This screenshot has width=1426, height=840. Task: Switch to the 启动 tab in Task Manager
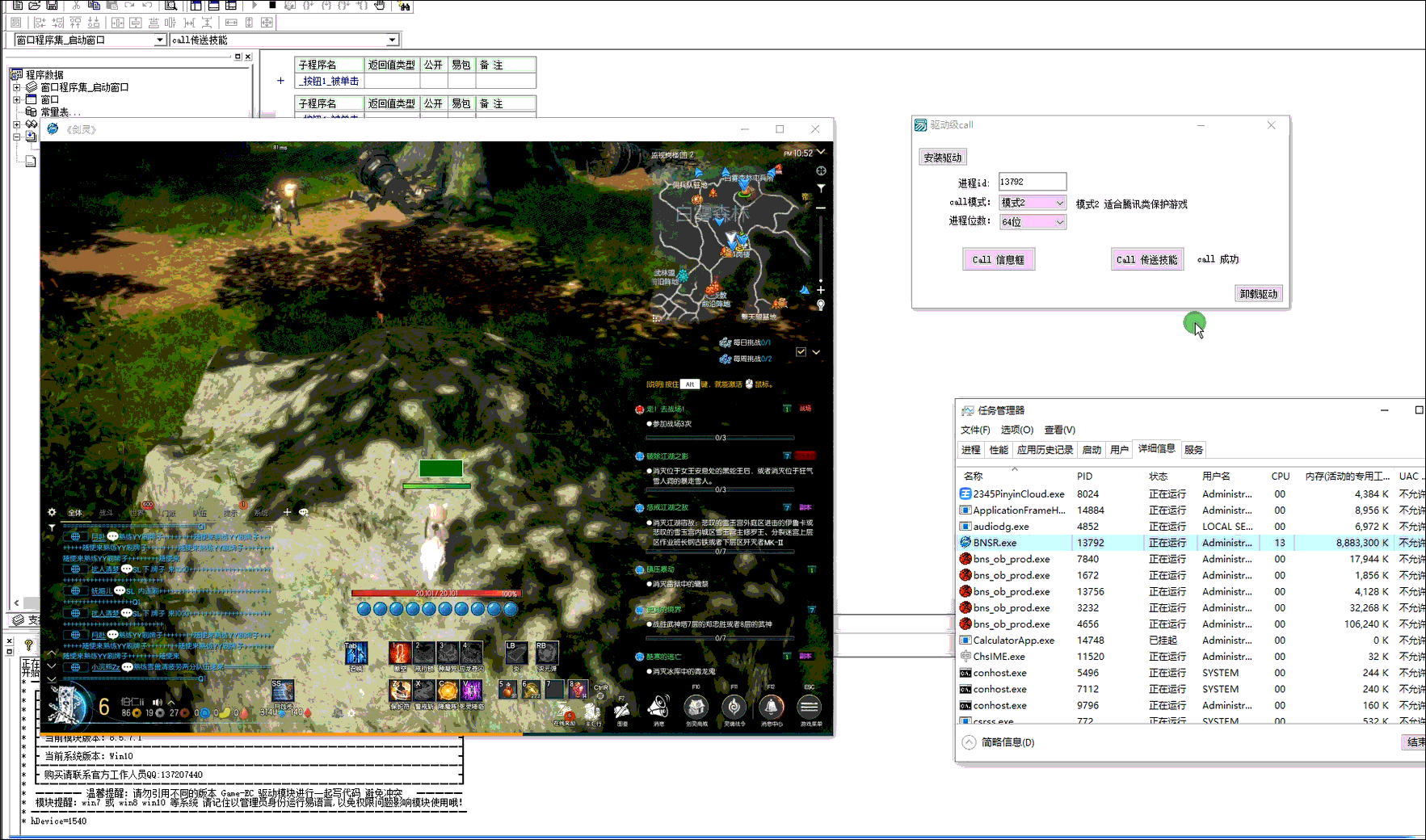coord(1092,450)
